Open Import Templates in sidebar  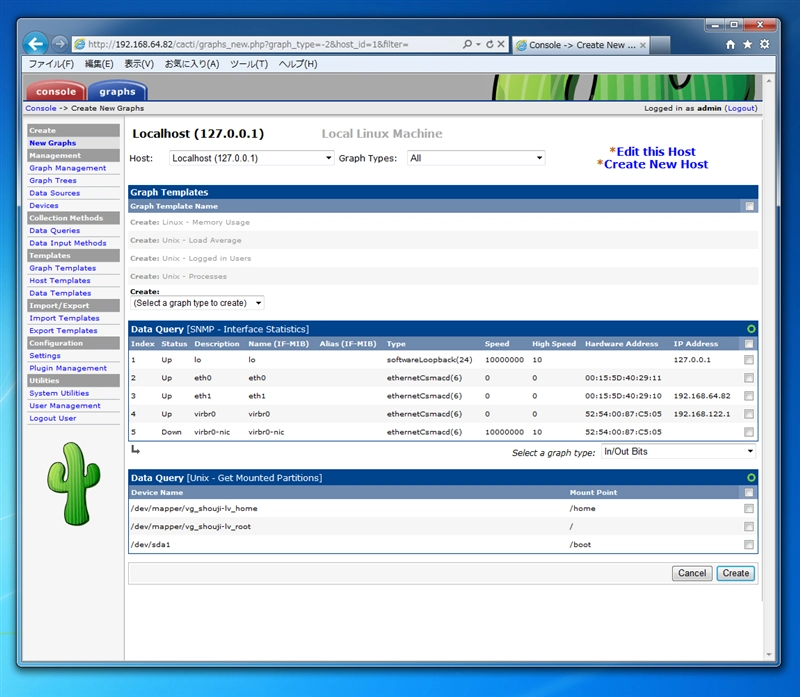tap(64, 318)
